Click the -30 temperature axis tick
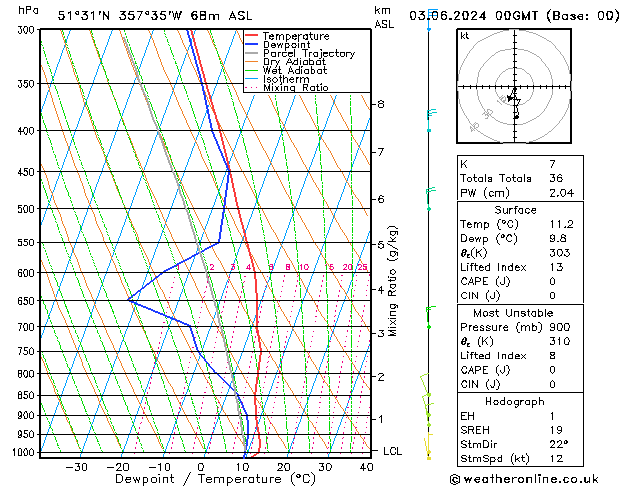 pyautogui.click(x=76, y=467)
